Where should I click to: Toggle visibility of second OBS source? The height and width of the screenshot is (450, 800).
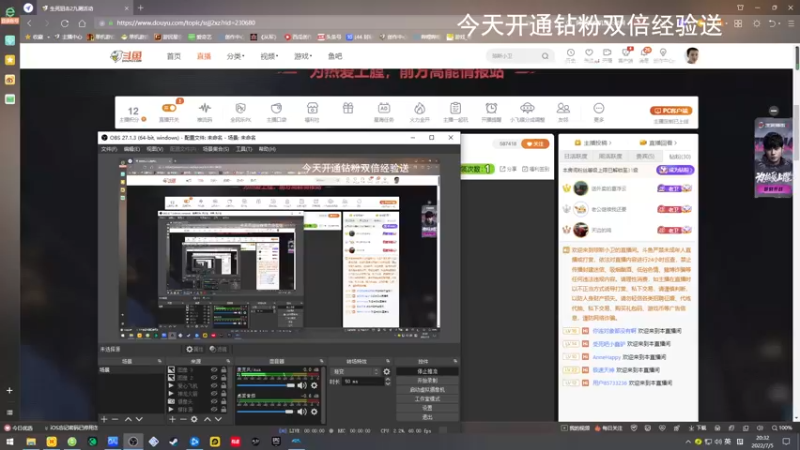click(214, 378)
